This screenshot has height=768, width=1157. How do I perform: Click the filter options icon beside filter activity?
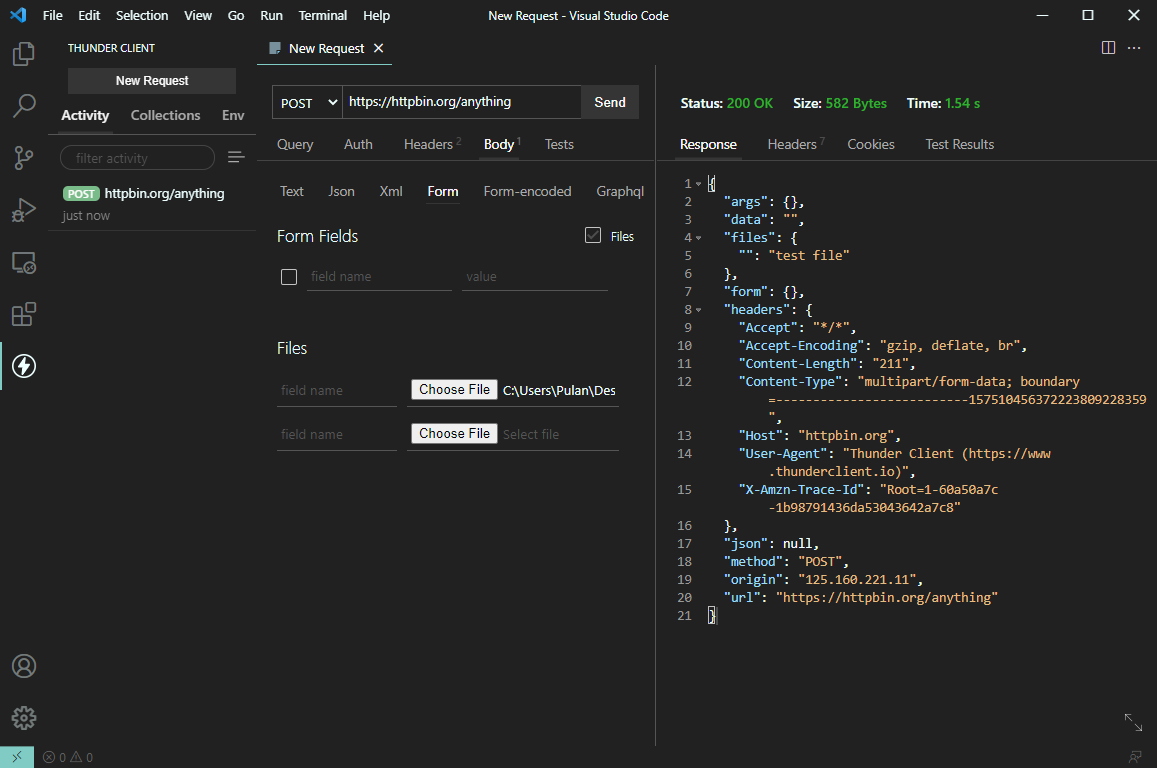pos(236,157)
